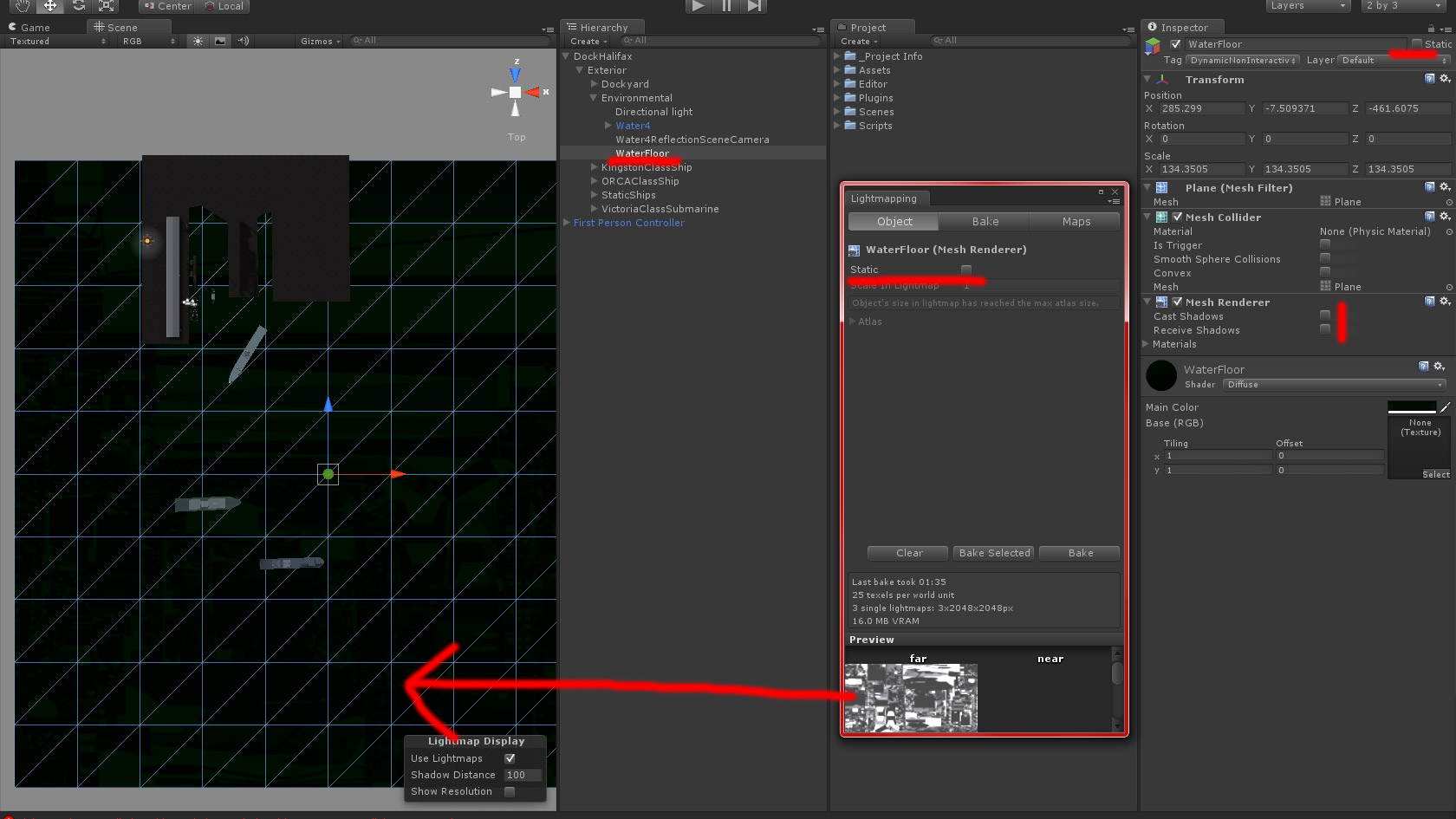Open the Transform component help reference

(x=1428, y=79)
